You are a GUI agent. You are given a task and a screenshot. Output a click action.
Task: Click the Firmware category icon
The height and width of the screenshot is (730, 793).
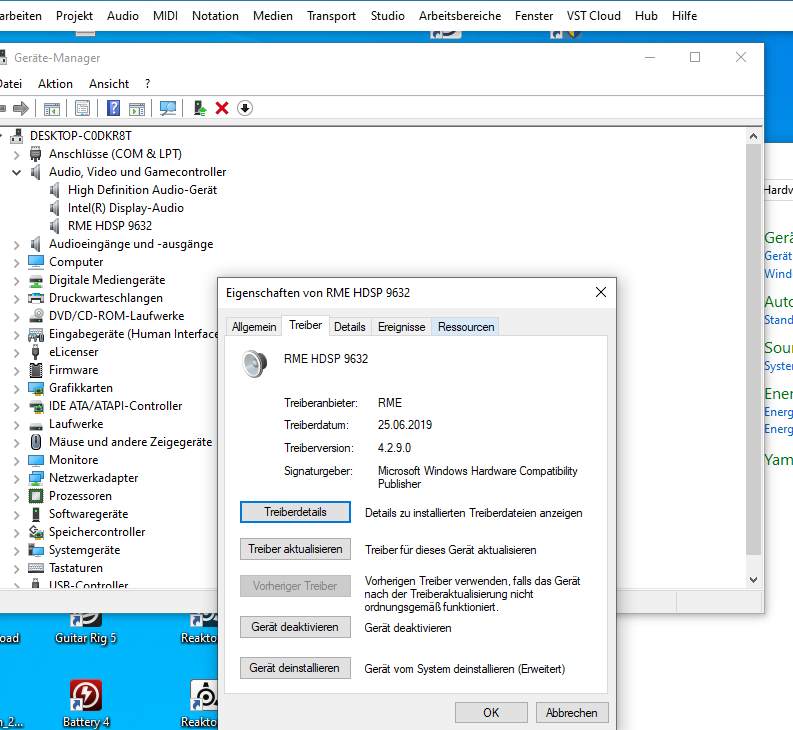tap(36, 370)
